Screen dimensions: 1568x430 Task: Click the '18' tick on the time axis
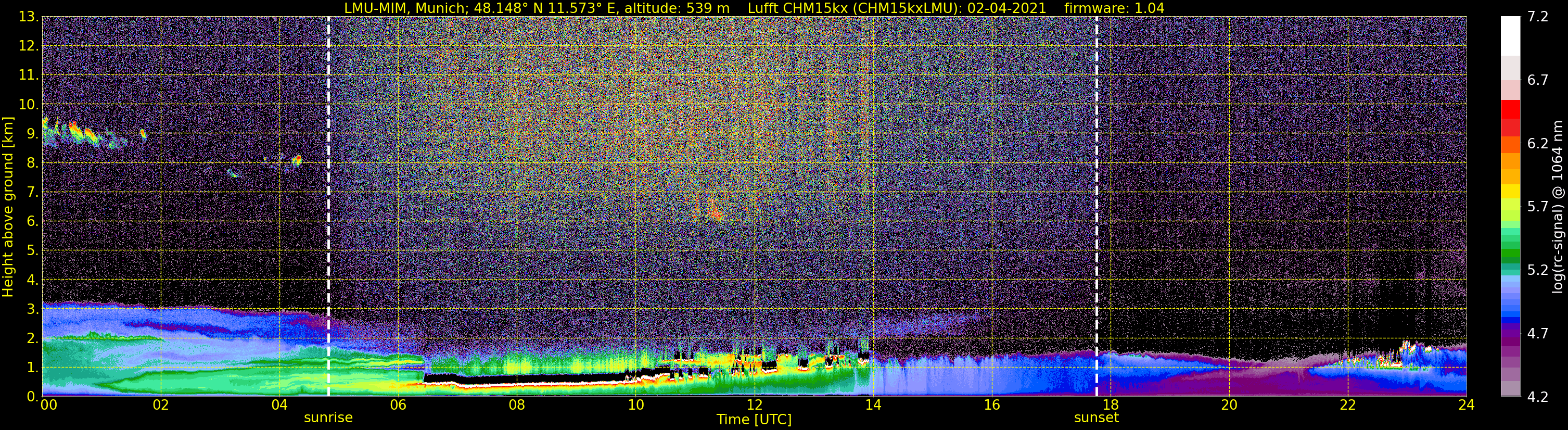coord(1110,406)
